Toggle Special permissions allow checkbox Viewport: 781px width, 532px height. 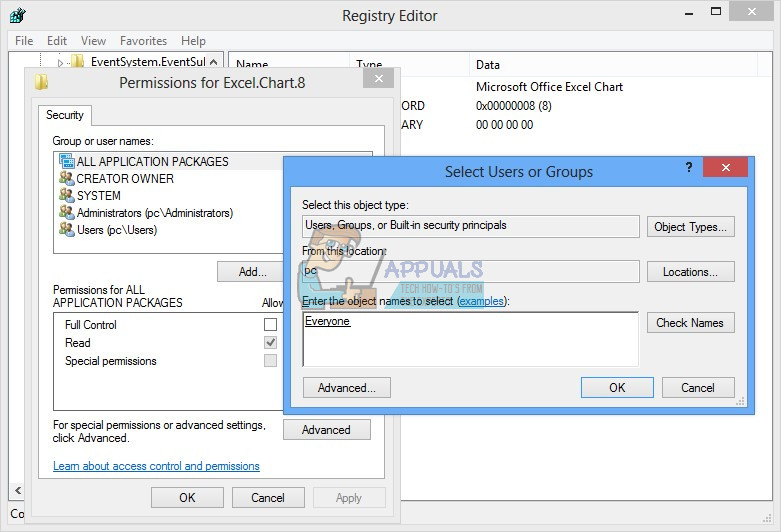[x=270, y=361]
